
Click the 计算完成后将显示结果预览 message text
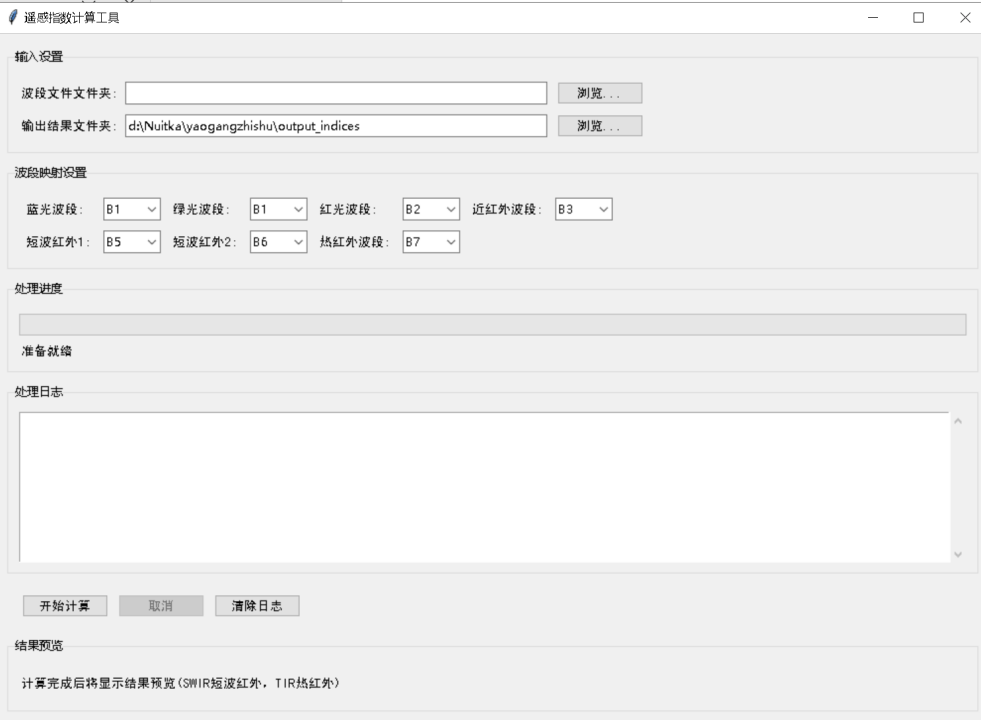point(180,683)
